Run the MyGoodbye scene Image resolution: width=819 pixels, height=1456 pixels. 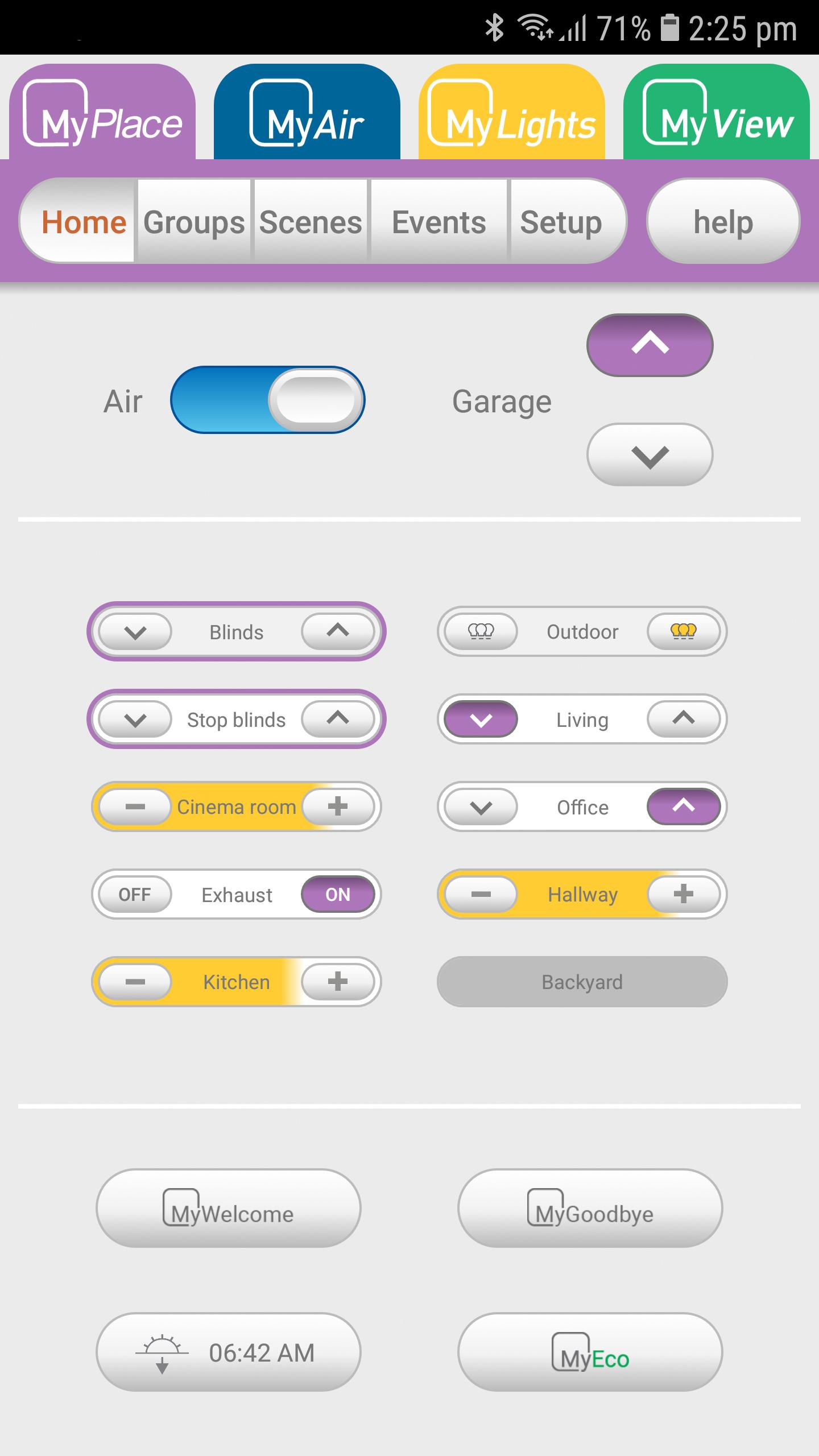click(x=590, y=1208)
